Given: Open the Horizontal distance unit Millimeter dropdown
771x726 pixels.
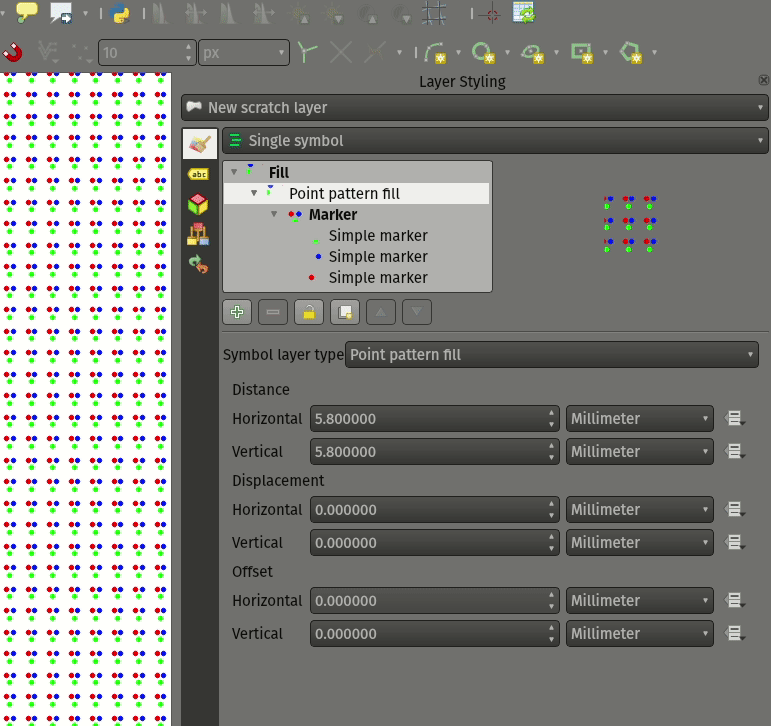Looking at the screenshot, I should click(x=639, y=419).
